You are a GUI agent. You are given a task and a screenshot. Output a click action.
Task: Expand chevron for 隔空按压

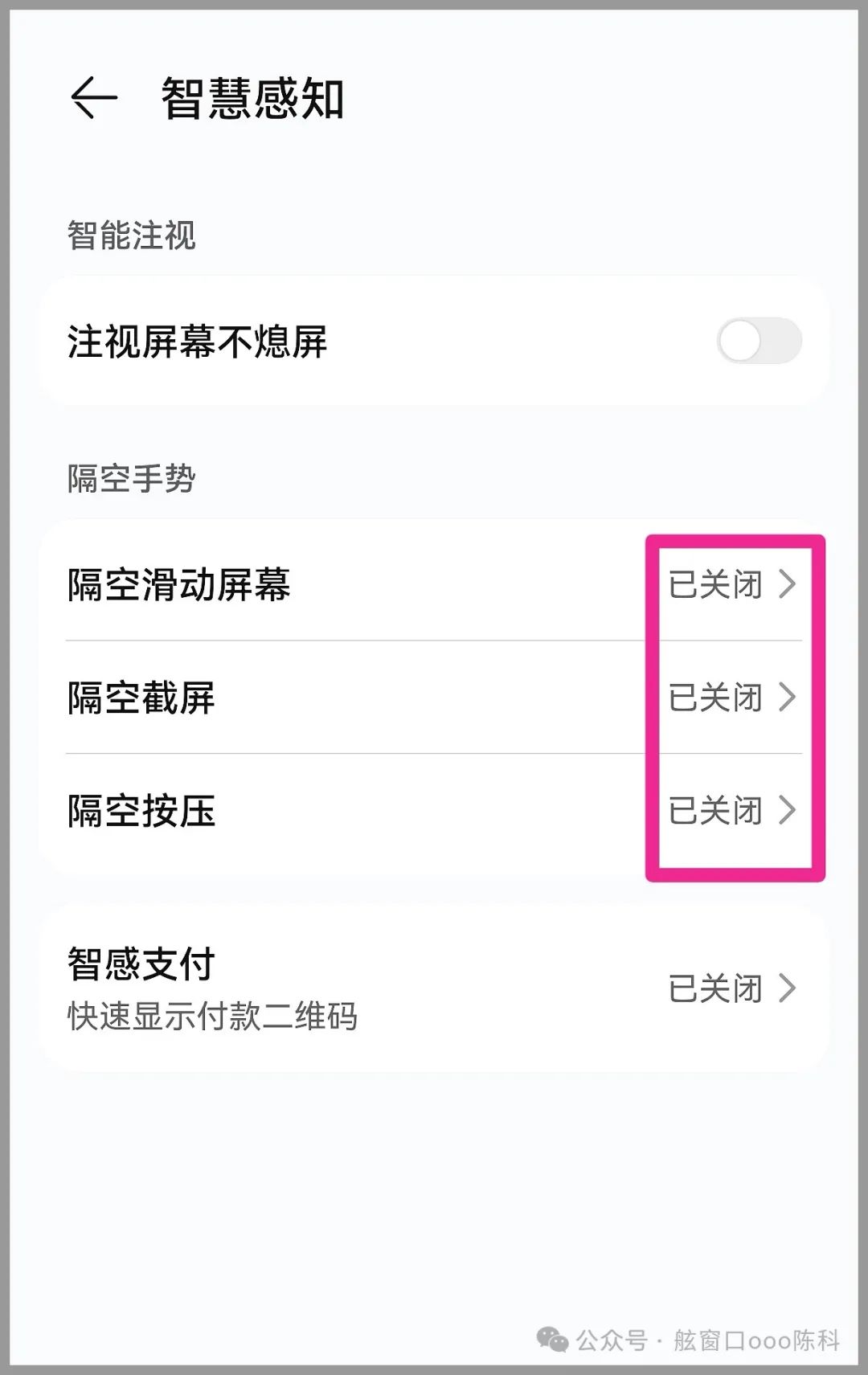coord(788,810)
